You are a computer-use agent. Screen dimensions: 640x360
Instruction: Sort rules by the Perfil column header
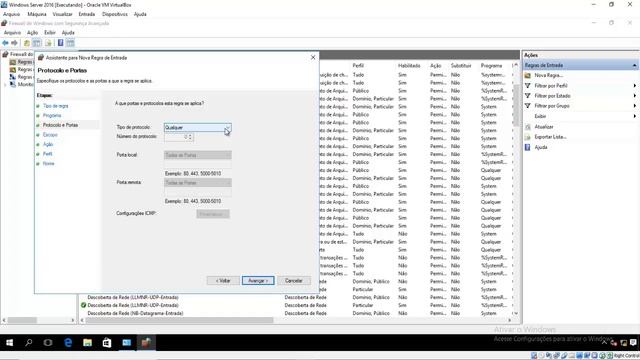[x=358, y=66]
